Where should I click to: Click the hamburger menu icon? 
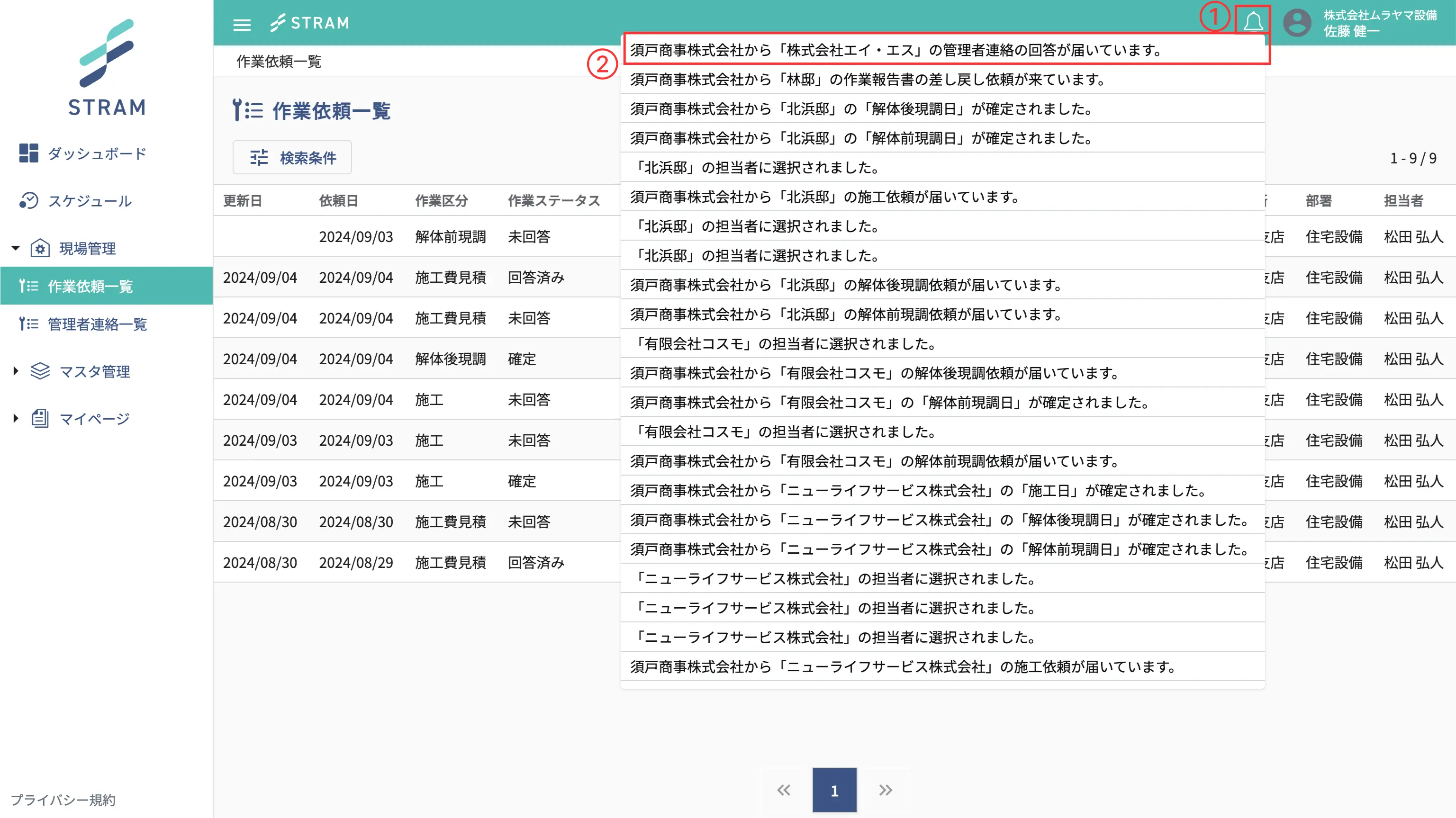coord(242,25)
